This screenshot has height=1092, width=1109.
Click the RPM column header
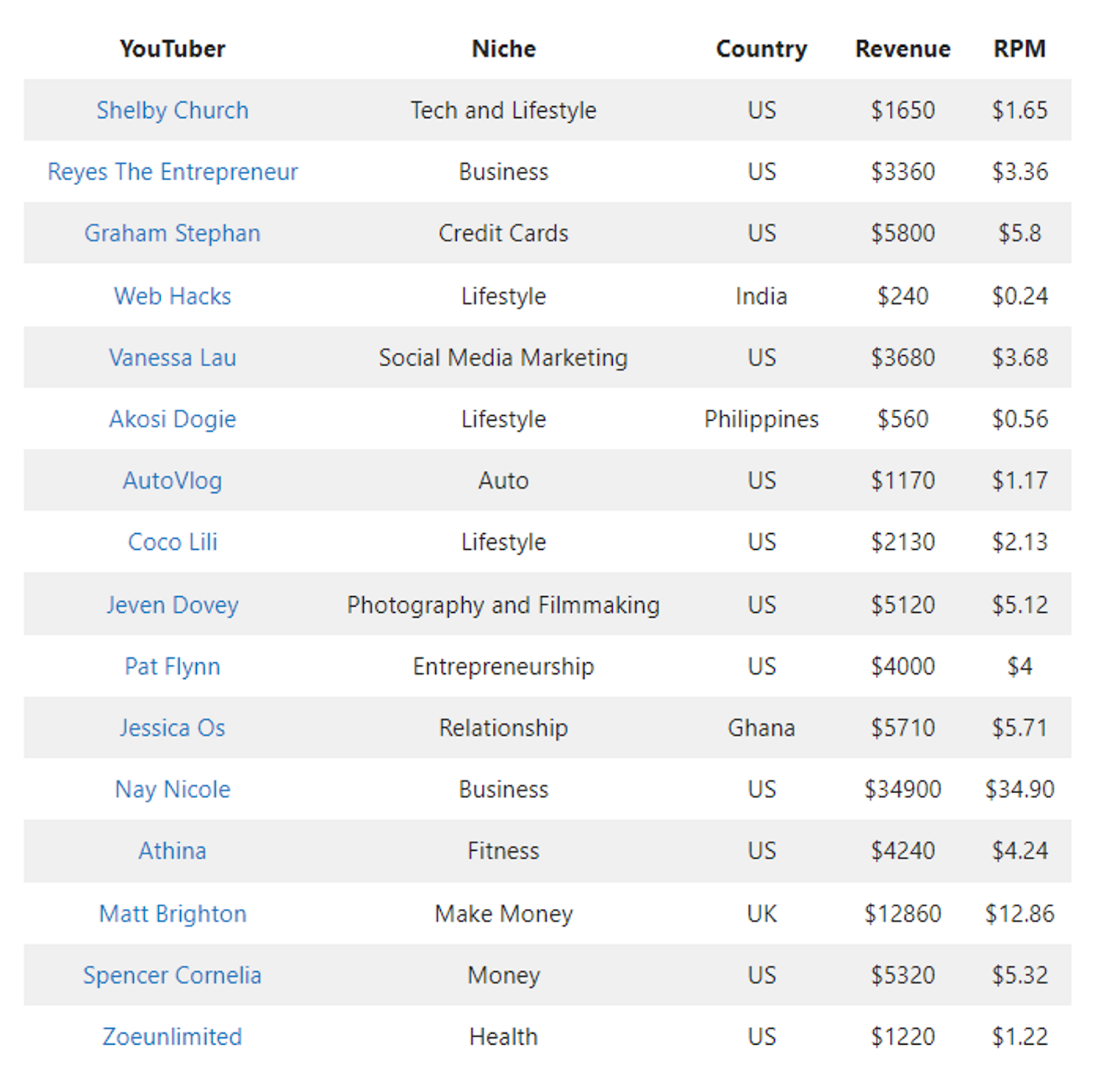point(1019,49)
